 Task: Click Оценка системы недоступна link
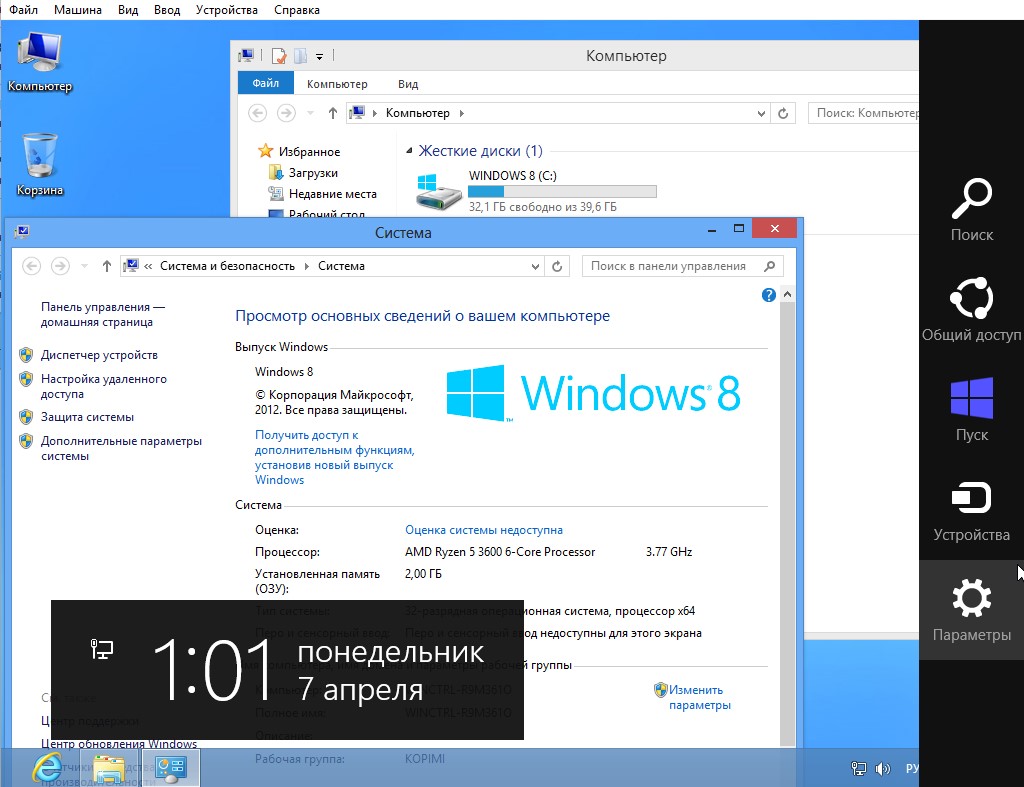[484, 530]
